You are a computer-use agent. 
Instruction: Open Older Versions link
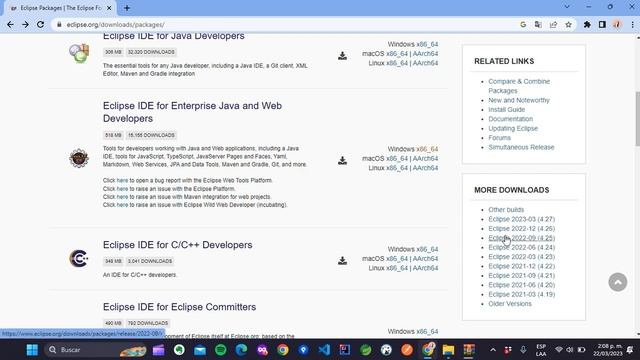[x=510, y=303]
